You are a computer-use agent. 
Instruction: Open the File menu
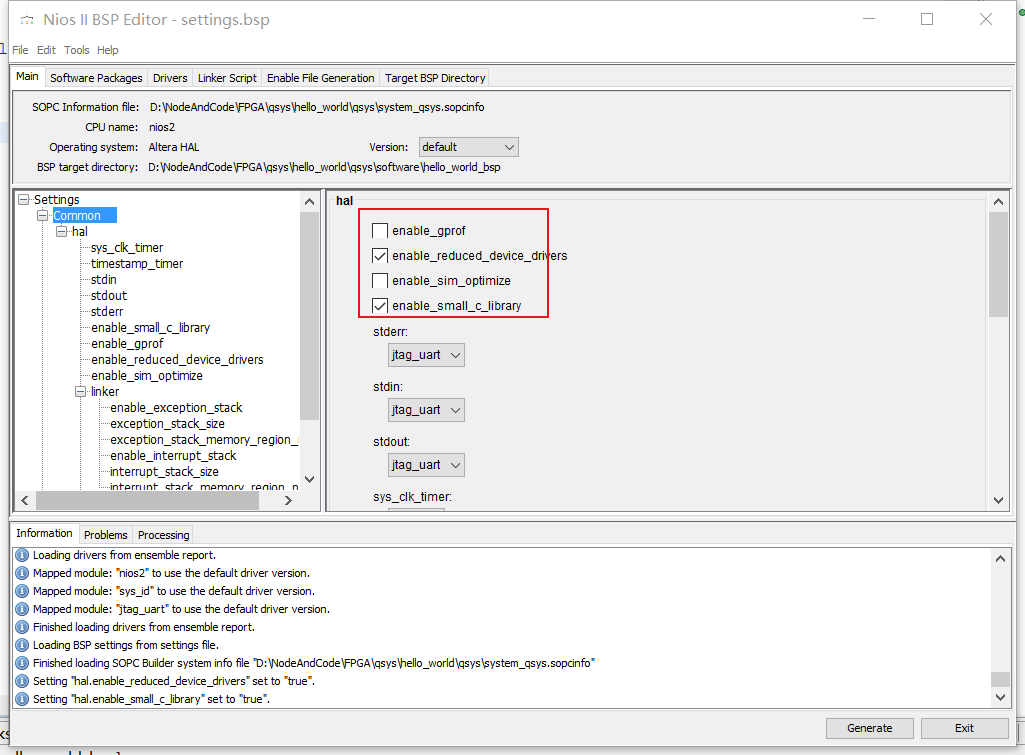point(20,49)
